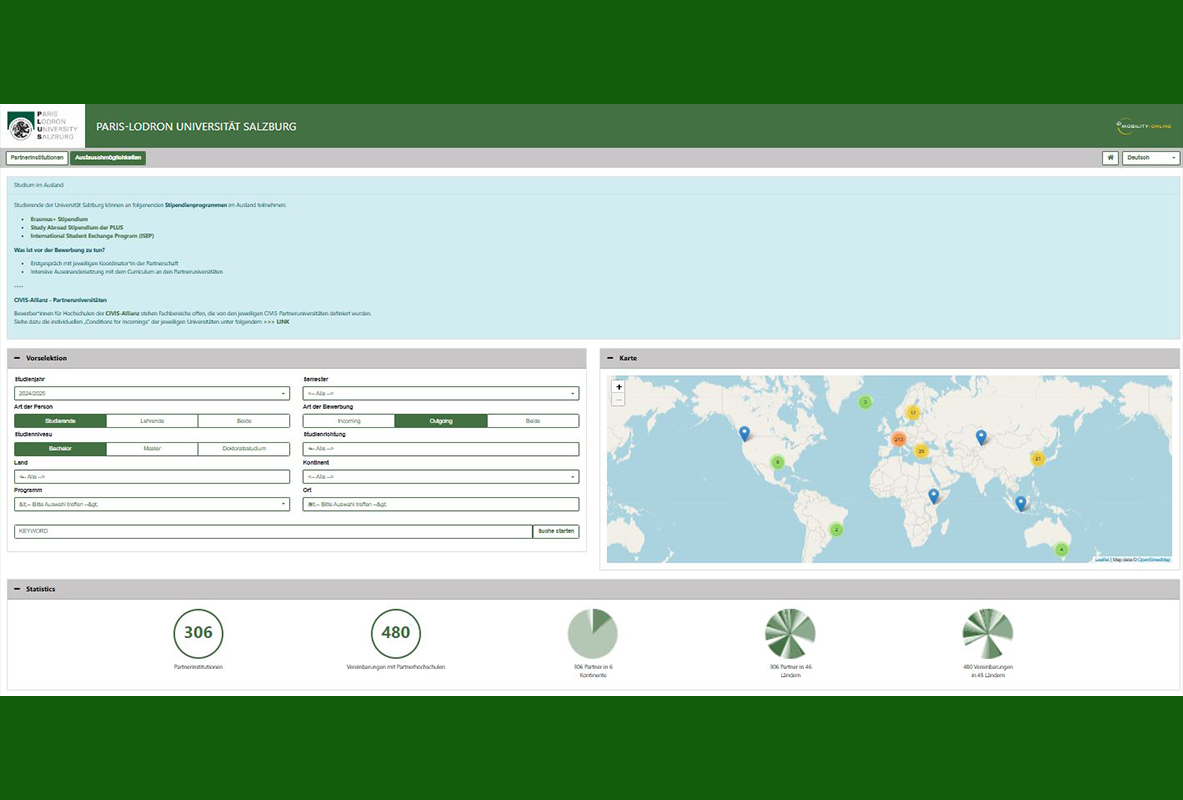Select Lehrende as person type
Image resolution: width=1183 pixels, height=800 pixels.
[152, 421]
